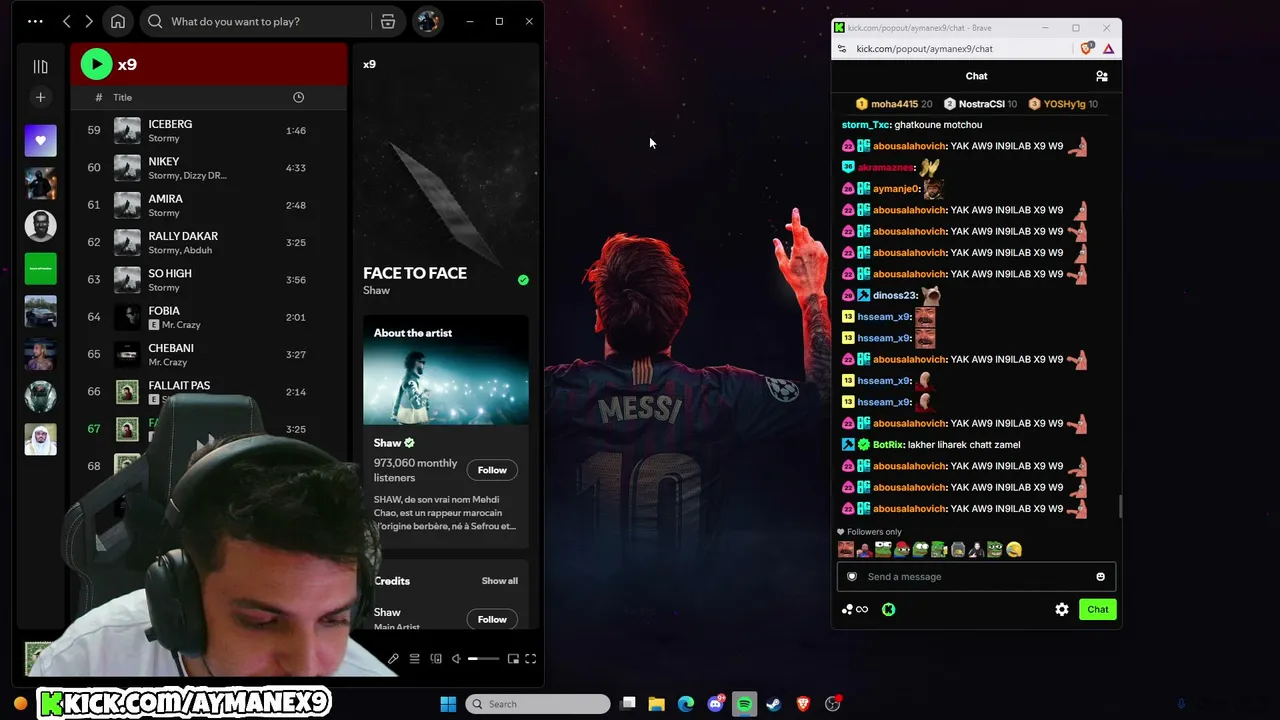Open Brave Rewards triangle icon

point(1108,49)
